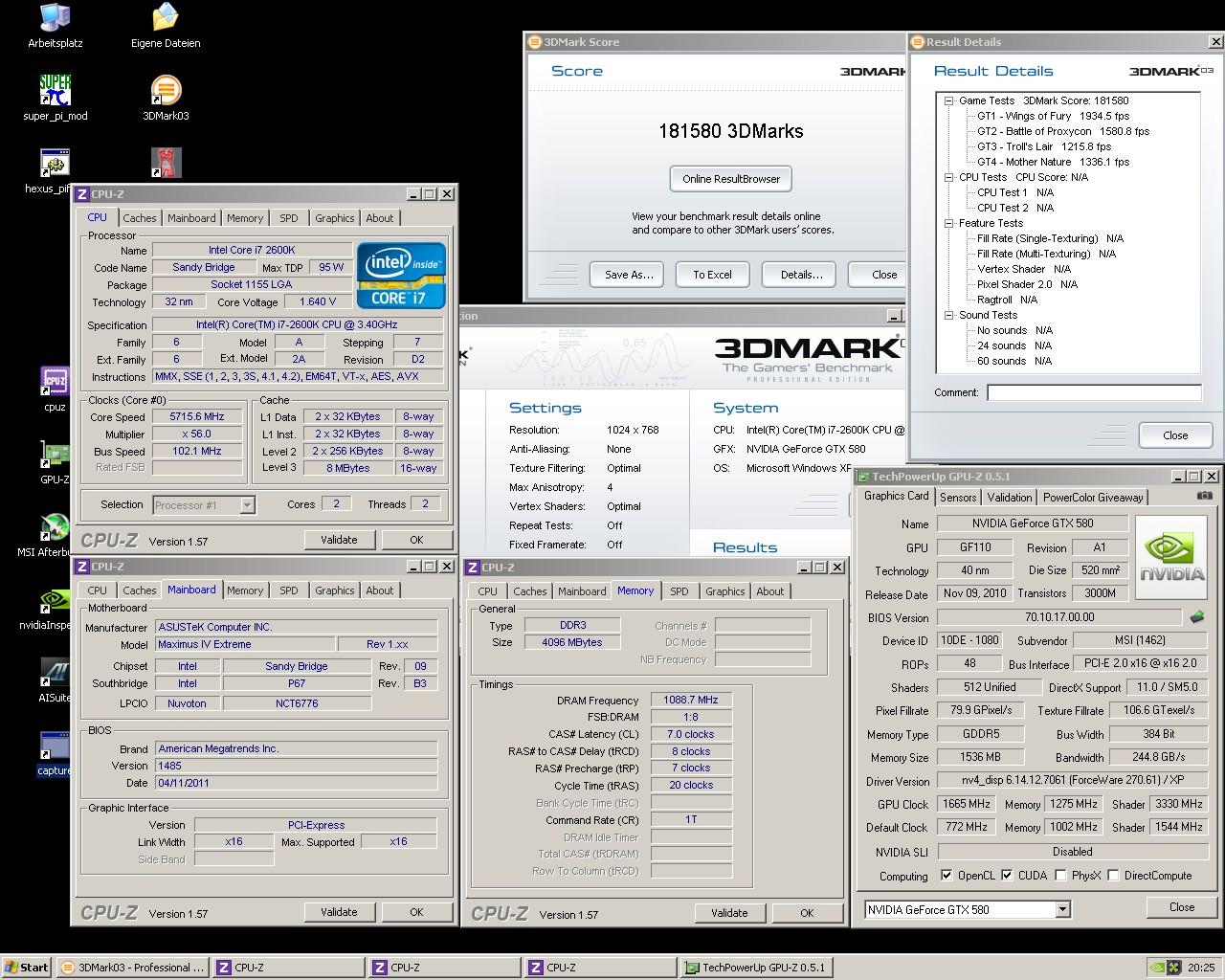The width and height of the screenshot is (1225, 980).
Task: Switch to Validation tab in GPU-Z
Action: point(1010,497)
